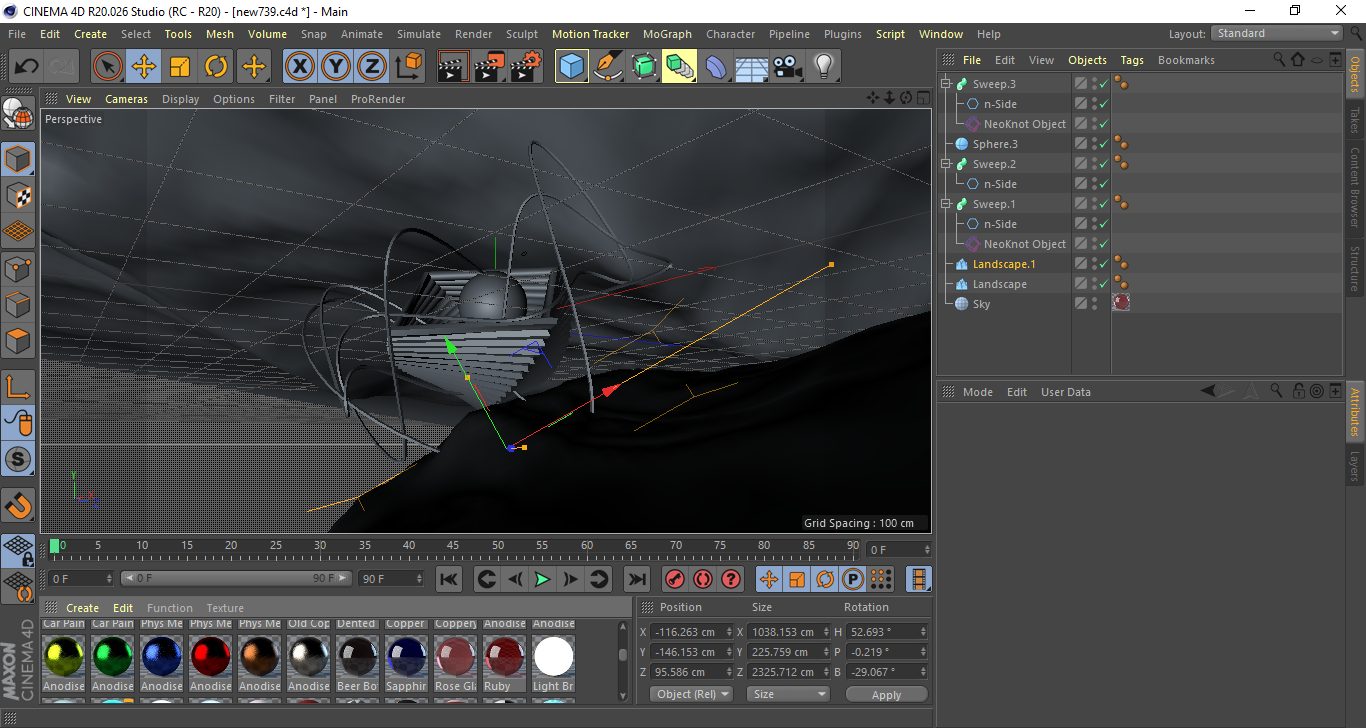Render the active view
The image size is (1366, 728).
(453, 67)
